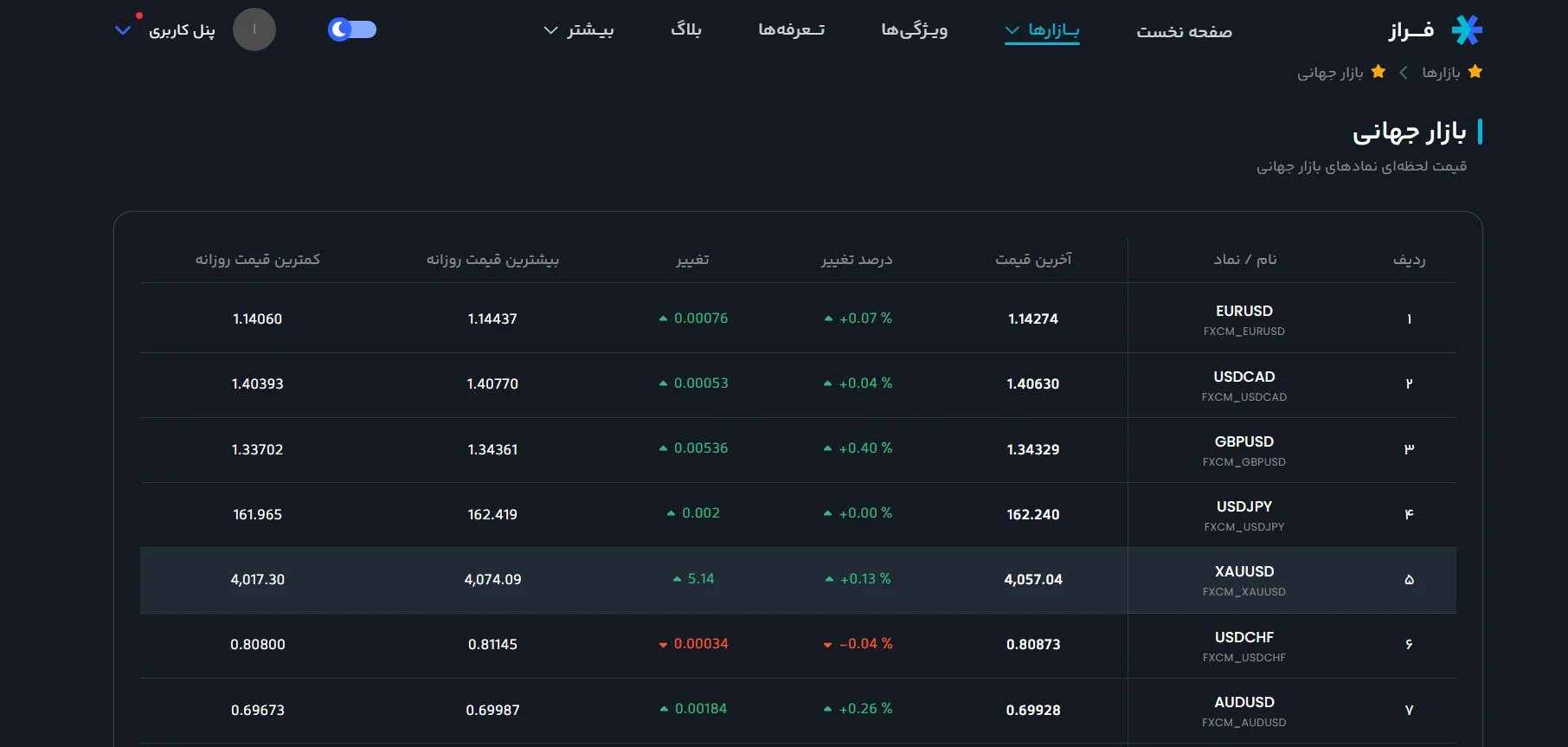Select the XAUUSD table row

[x=798, y=580]
